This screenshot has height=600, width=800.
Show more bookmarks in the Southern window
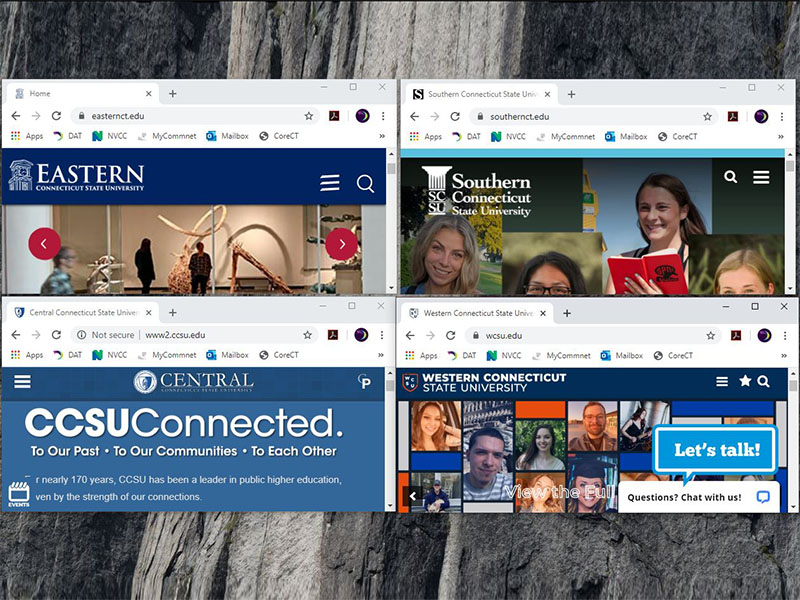point(781,136)
